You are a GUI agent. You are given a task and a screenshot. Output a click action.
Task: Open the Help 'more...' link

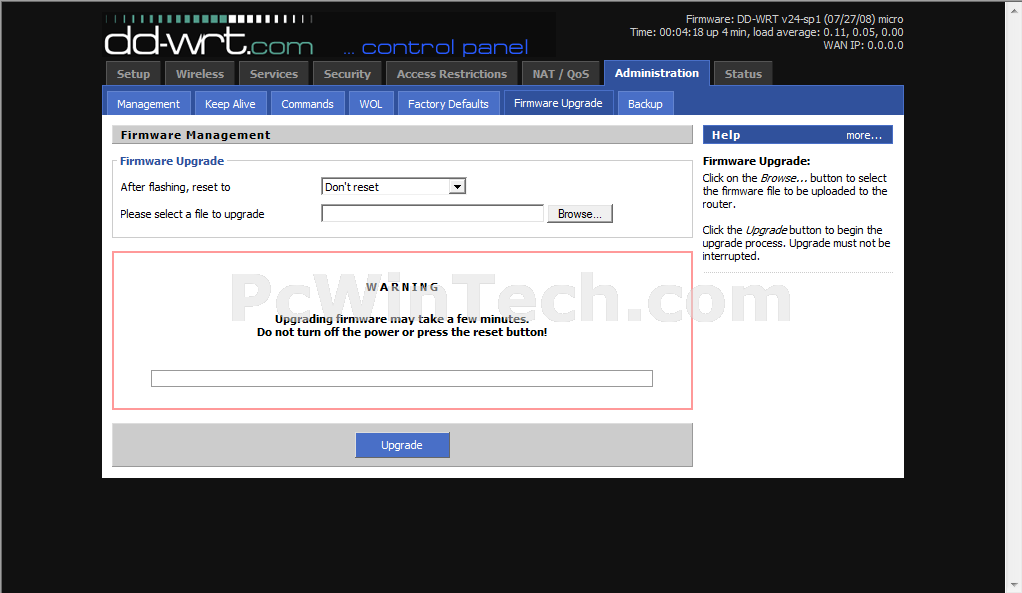864,135
